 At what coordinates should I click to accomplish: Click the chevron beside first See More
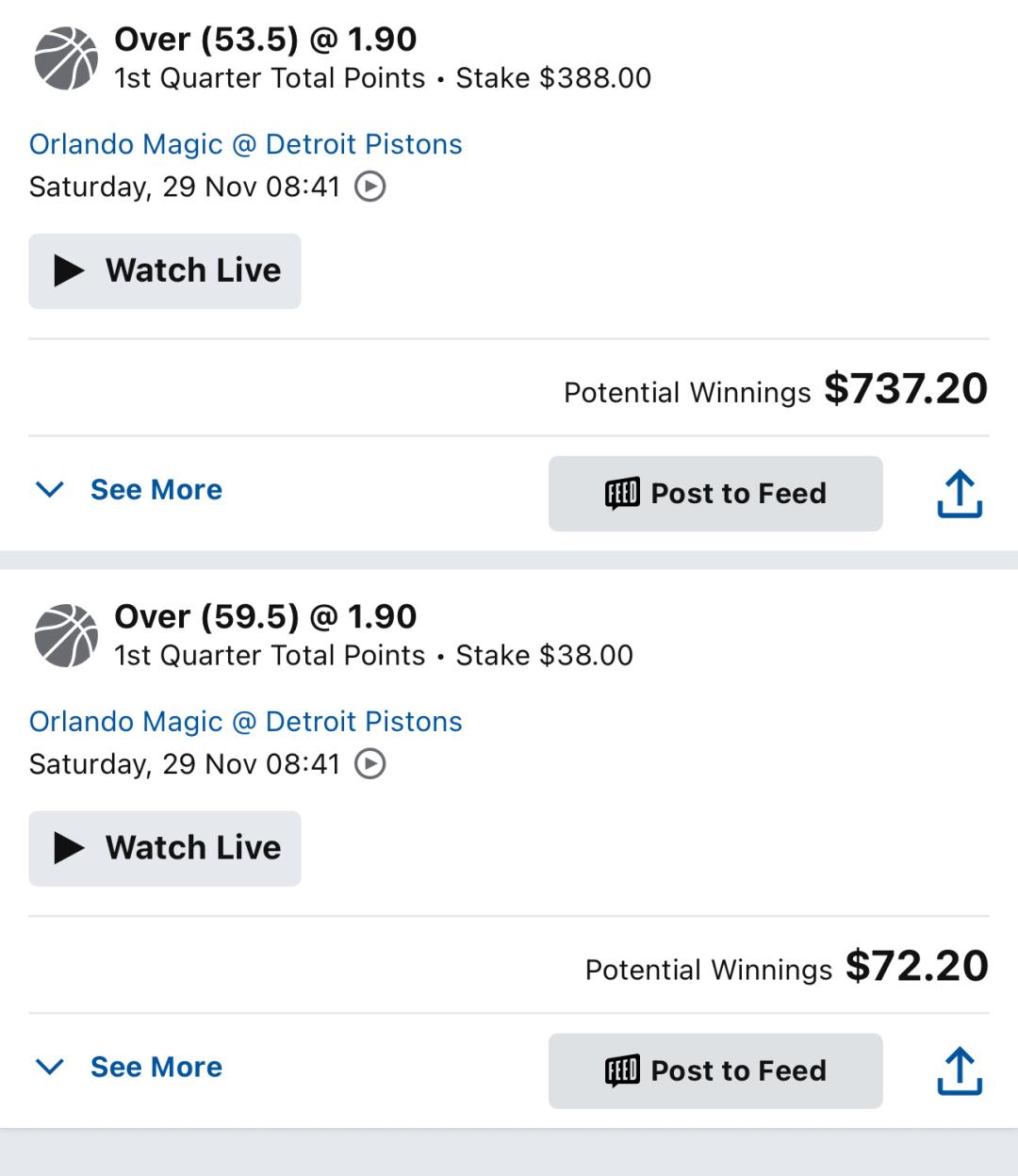[49, 490]
